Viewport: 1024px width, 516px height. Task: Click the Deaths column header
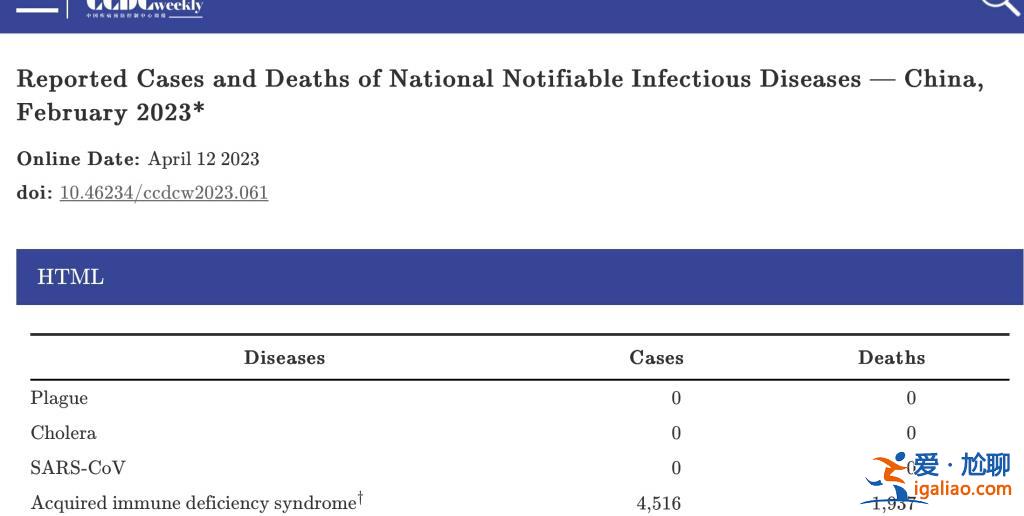tap(891, 358)
